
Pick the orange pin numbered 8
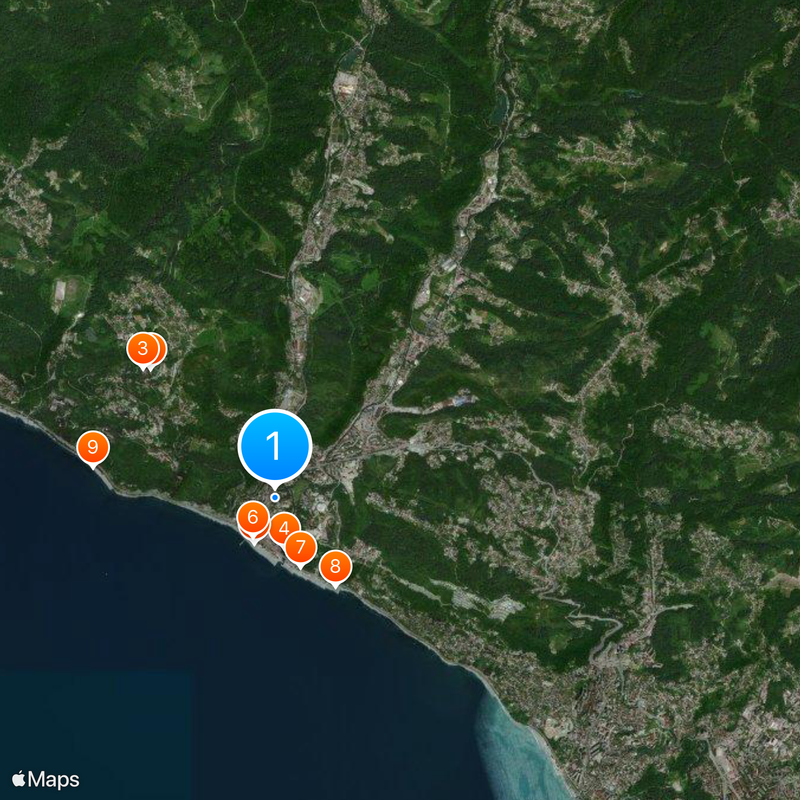pyautogui.click(x=335, y=567)
